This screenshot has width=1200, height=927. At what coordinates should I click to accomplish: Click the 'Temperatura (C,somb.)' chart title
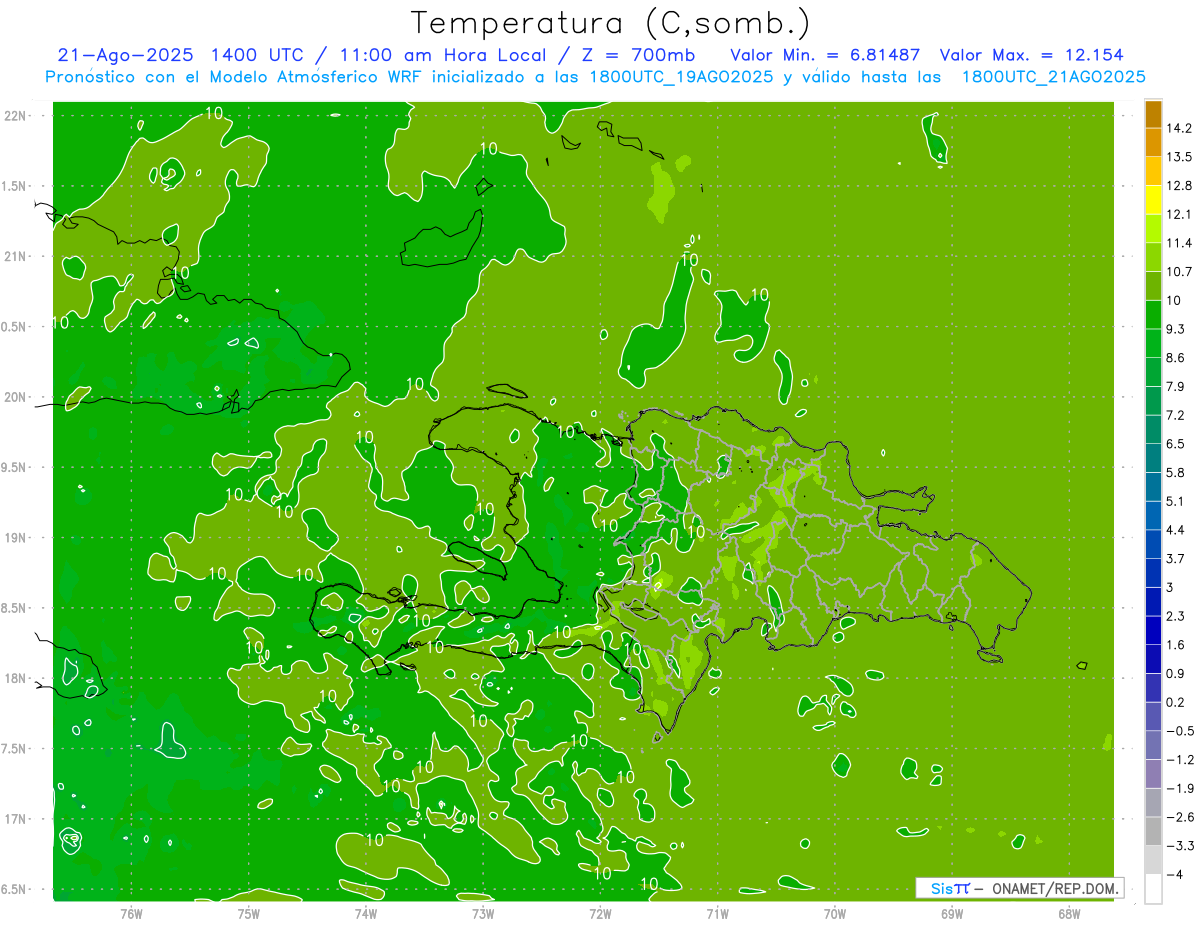[611, 23]
